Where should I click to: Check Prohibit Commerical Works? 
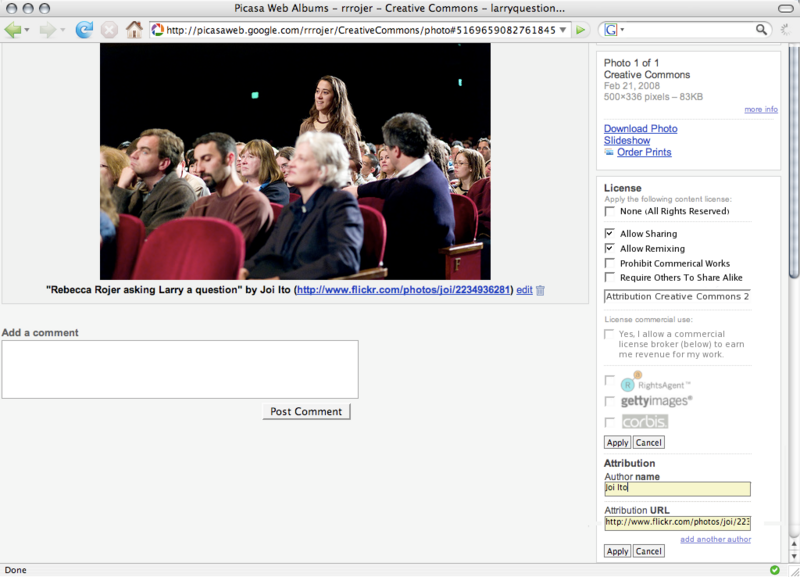coord(609,263)
